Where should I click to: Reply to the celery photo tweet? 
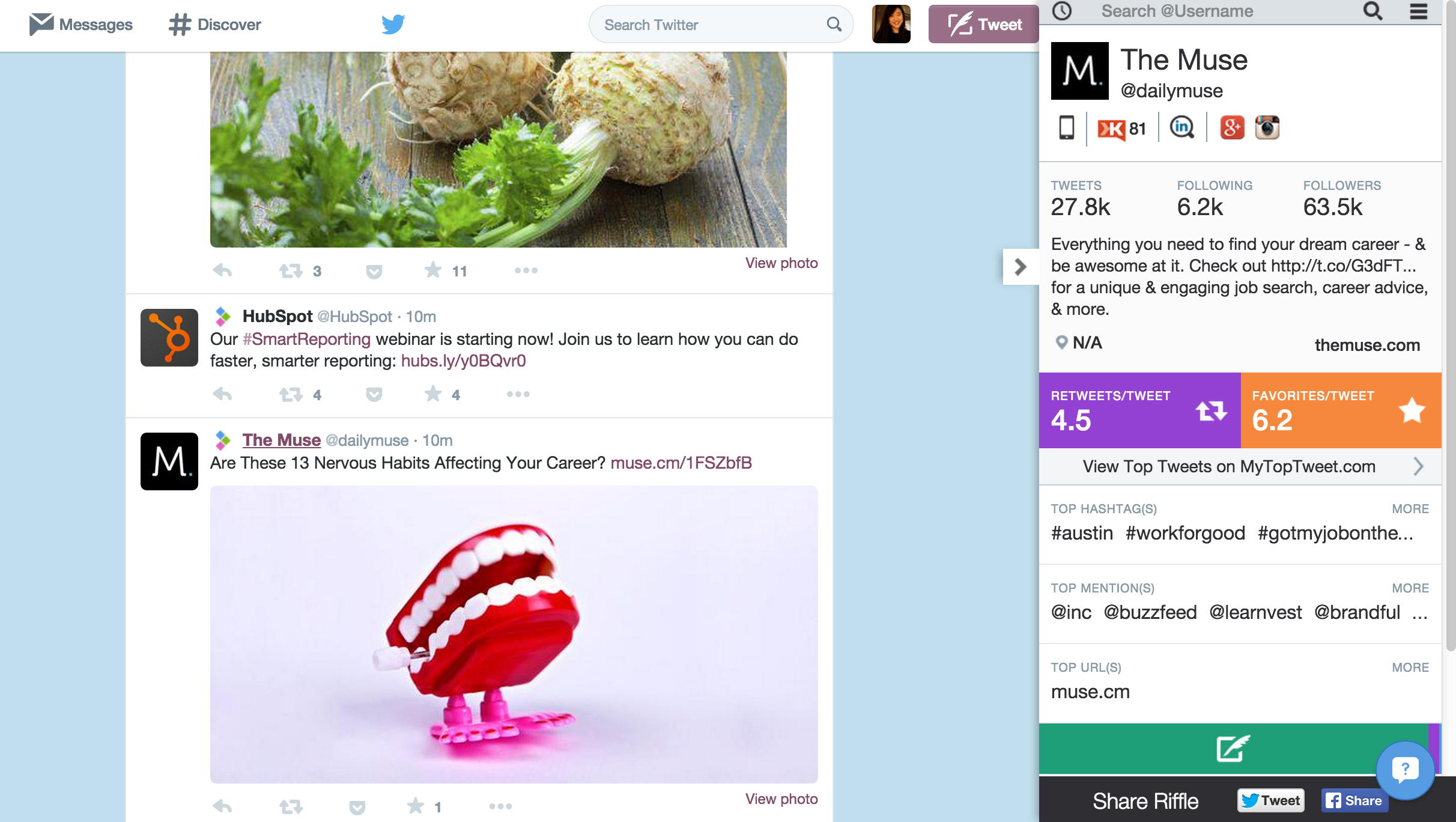(x=222, y=270)
